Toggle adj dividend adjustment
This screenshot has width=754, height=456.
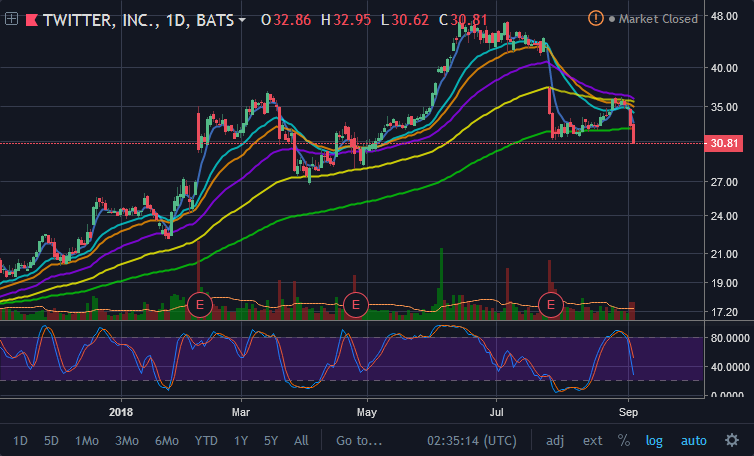point(555,441)
